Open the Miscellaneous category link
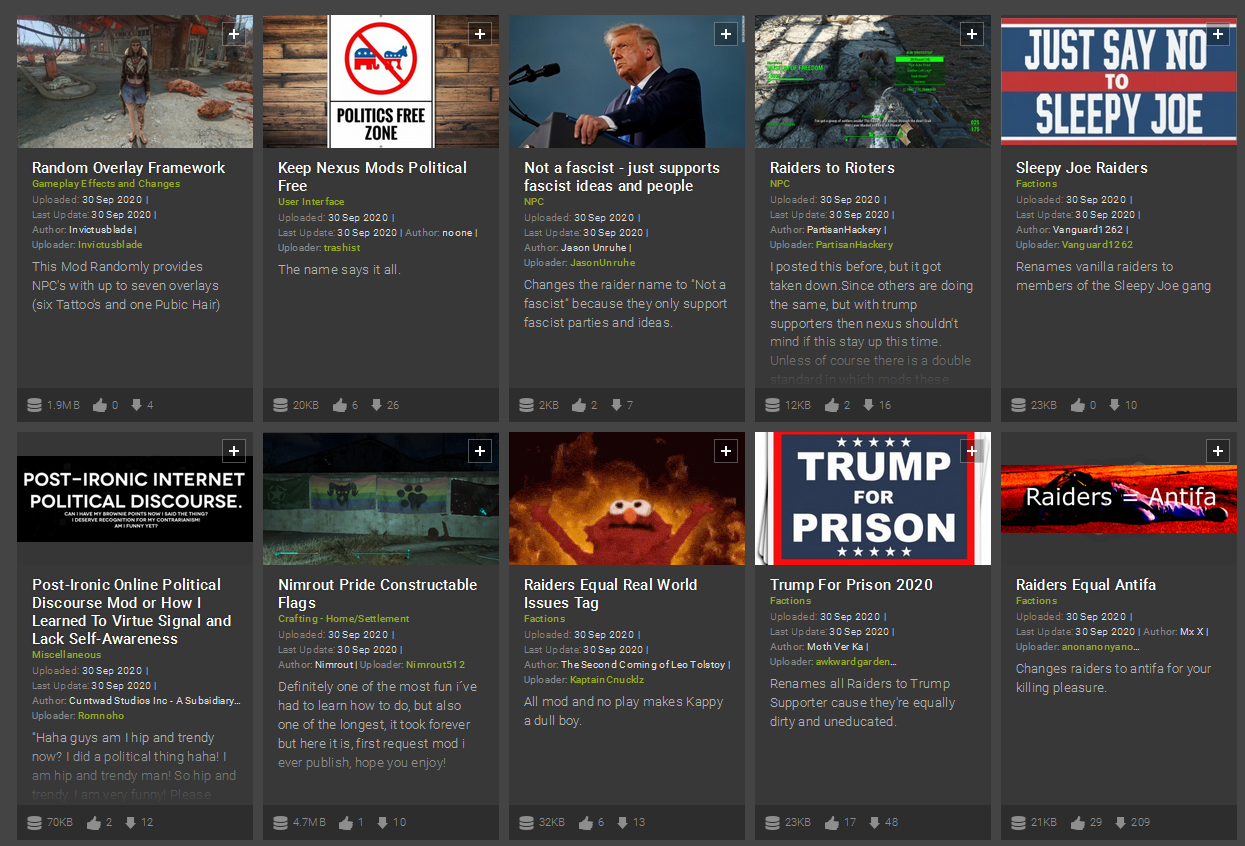This screenshot has height=846, width=1245. tap(67, 655)
